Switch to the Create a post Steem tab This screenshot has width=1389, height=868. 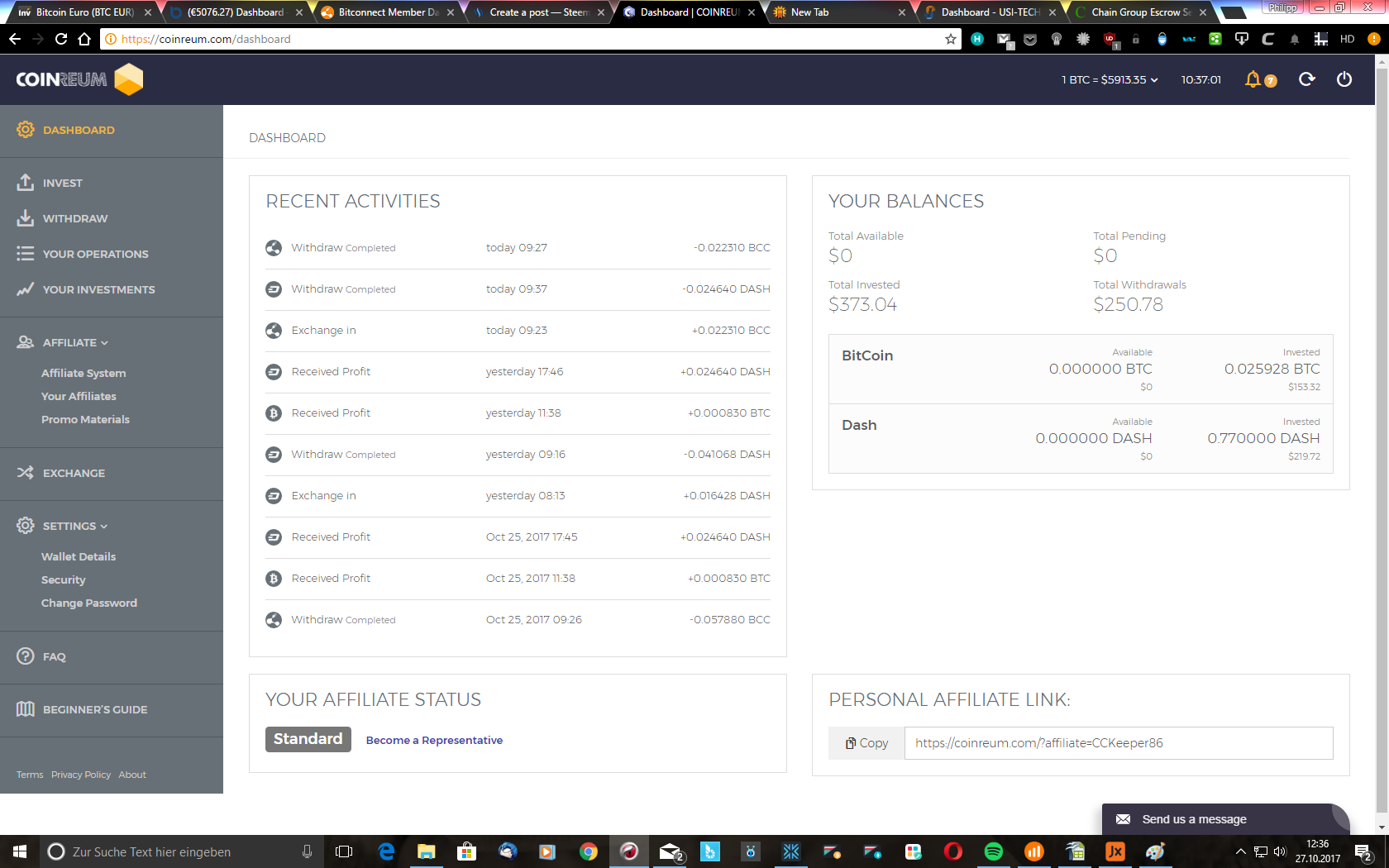click(x=538, y=12)
